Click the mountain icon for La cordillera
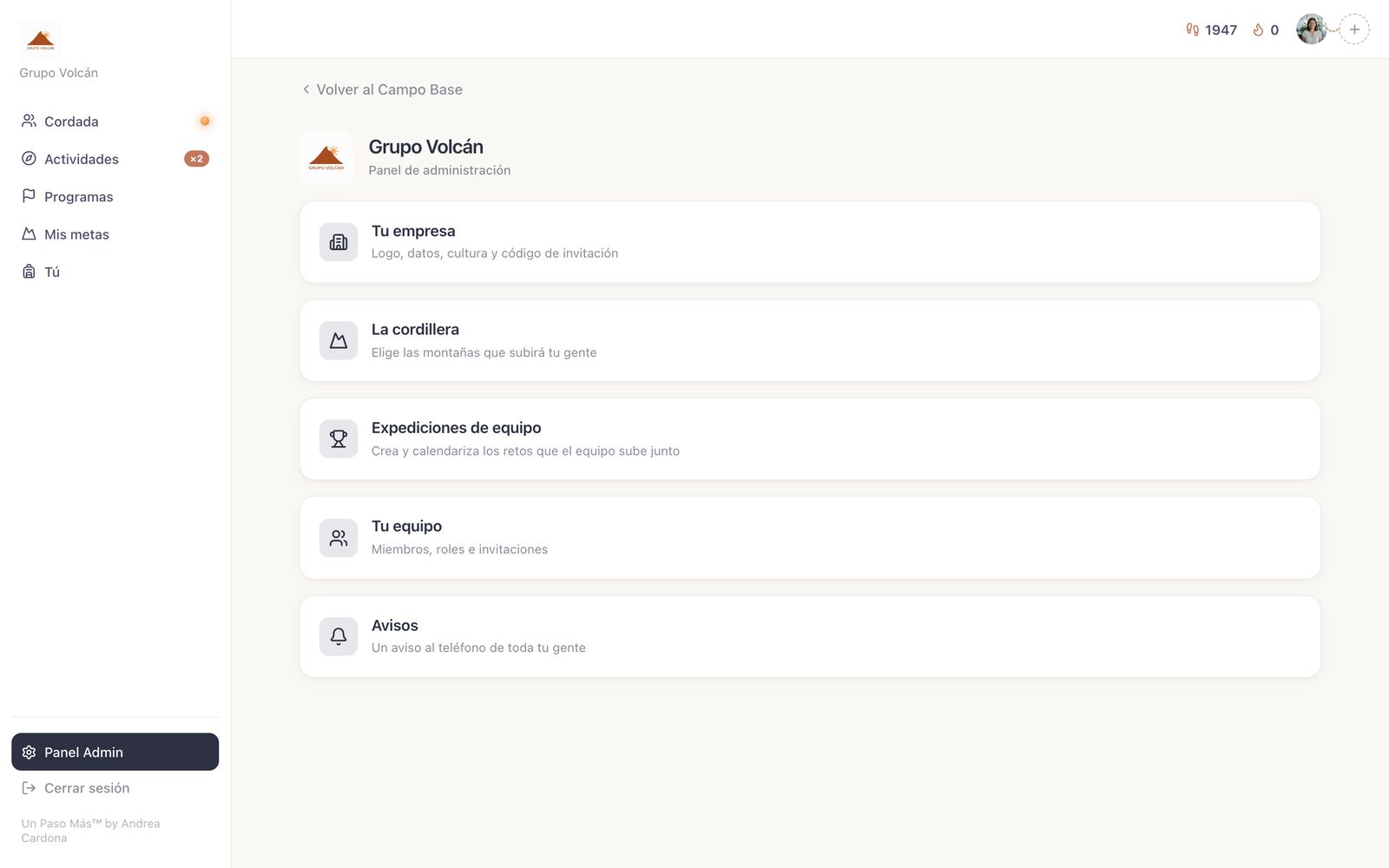 pyautogui.click(x=339, y=341)
